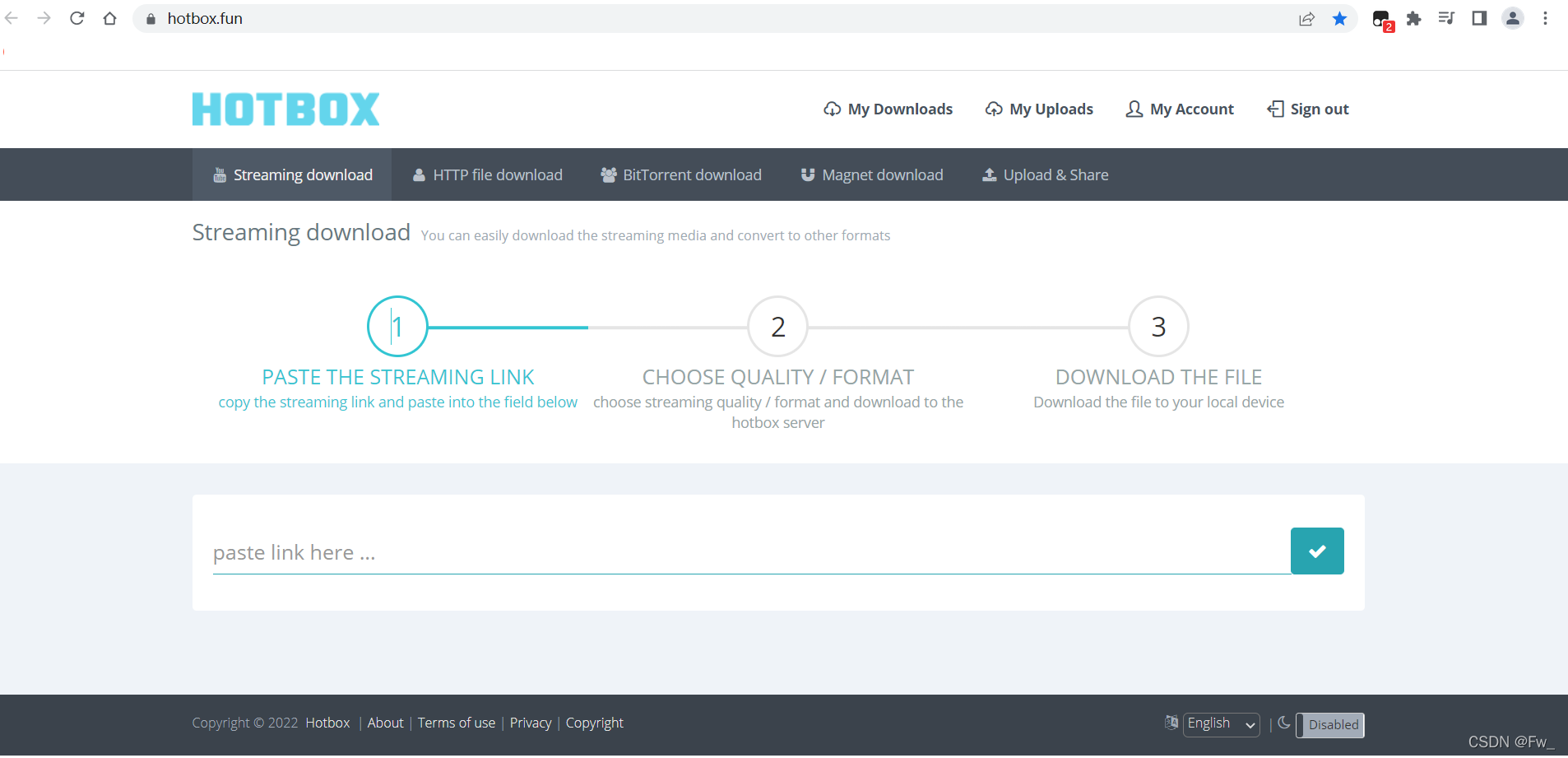This screenshot has width=1568, height=758.
Task: Toggle dark mode Disabled switch
Action: 1330,725
